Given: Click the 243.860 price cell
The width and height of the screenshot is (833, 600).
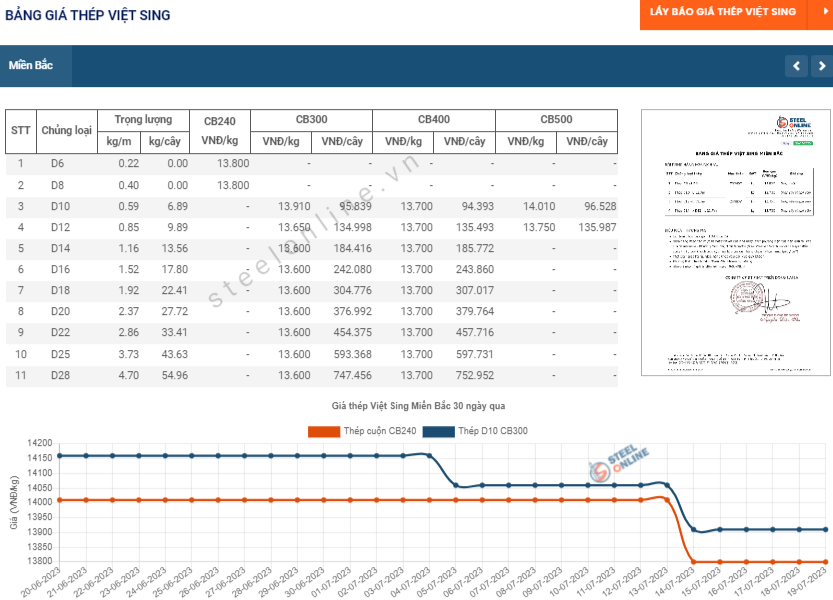Looking at the screenshot, I should [x=475, y=269].
